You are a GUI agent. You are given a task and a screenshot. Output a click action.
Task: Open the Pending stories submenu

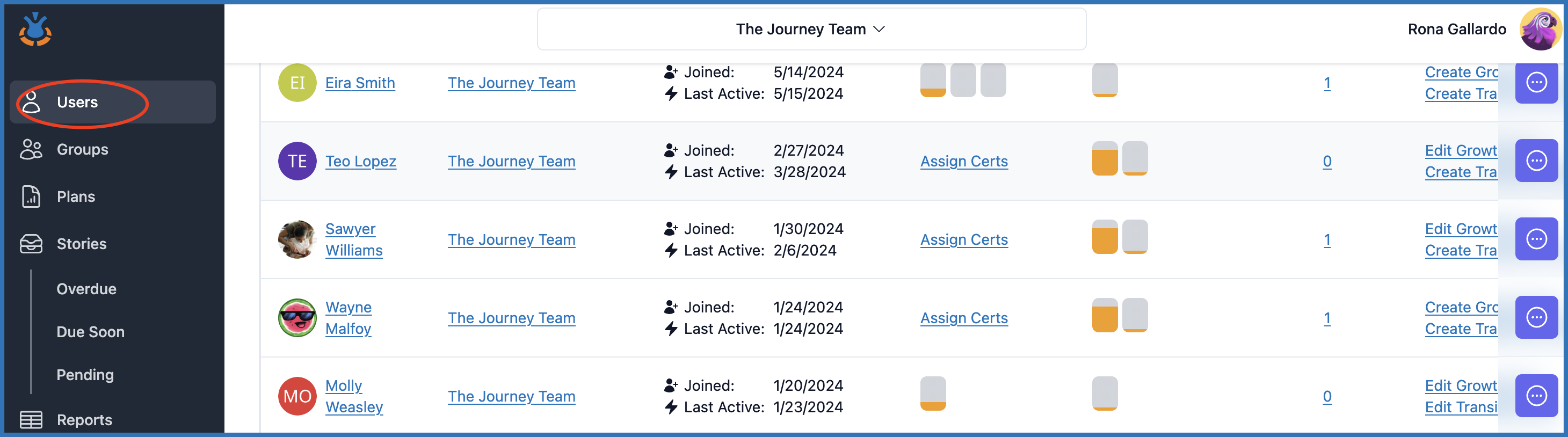click(x=85, y=375)
